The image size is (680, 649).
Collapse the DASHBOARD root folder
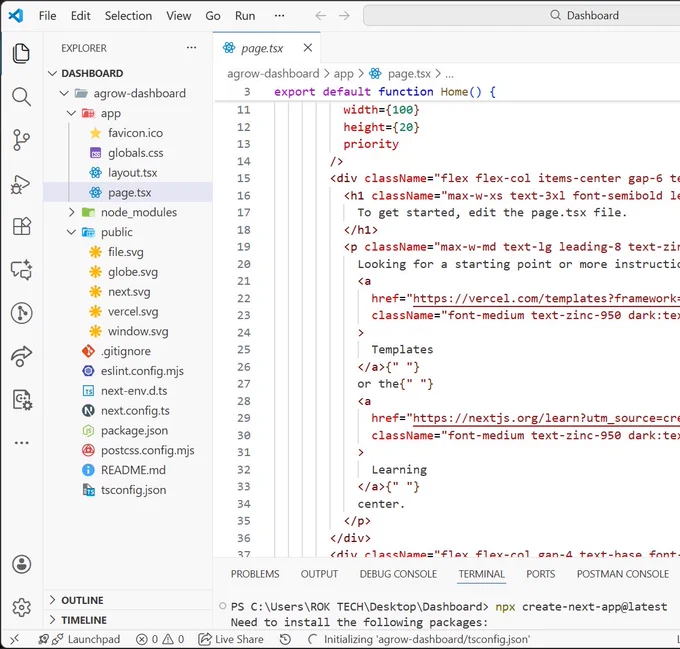click(52, 73)
